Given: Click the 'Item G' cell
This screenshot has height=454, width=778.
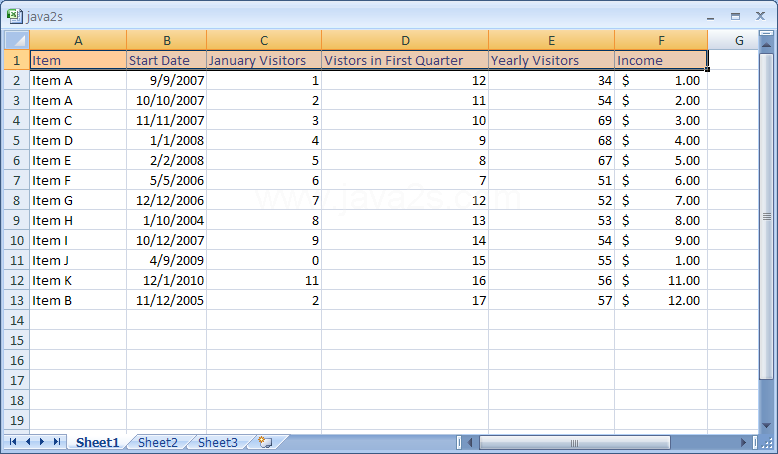Looking at the screenshot, I should coord(78,200).
